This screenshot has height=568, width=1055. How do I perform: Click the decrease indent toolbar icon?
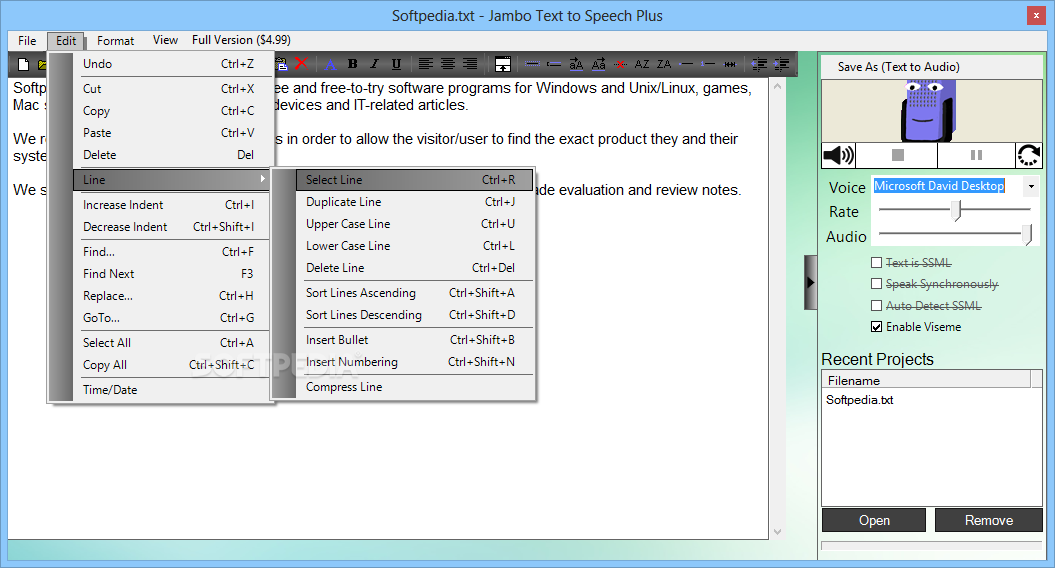759,65
